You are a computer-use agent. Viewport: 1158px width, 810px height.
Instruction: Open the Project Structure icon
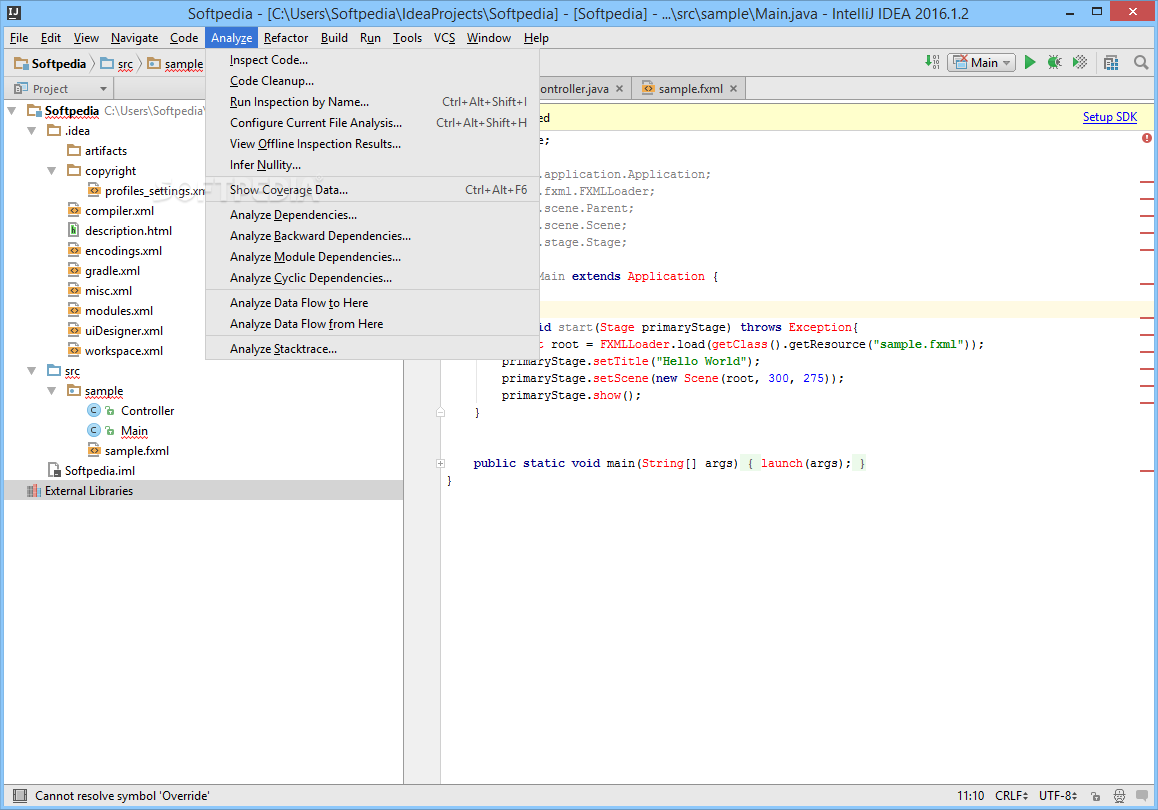pyautogui.click(x=1111, y=63)
